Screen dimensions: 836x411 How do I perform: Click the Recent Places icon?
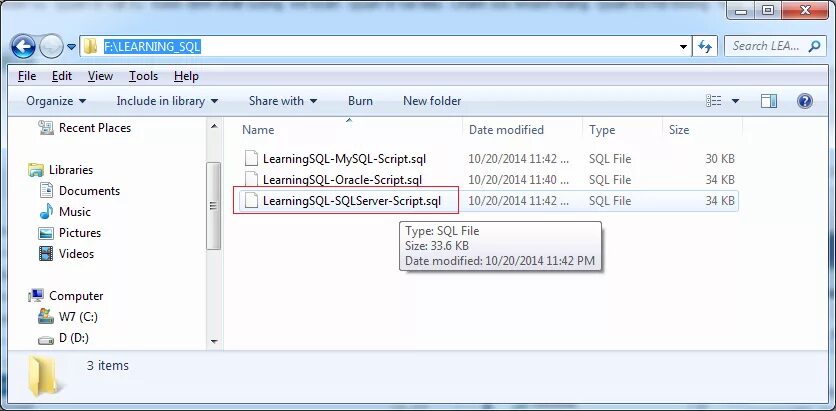tap(46, 128)
